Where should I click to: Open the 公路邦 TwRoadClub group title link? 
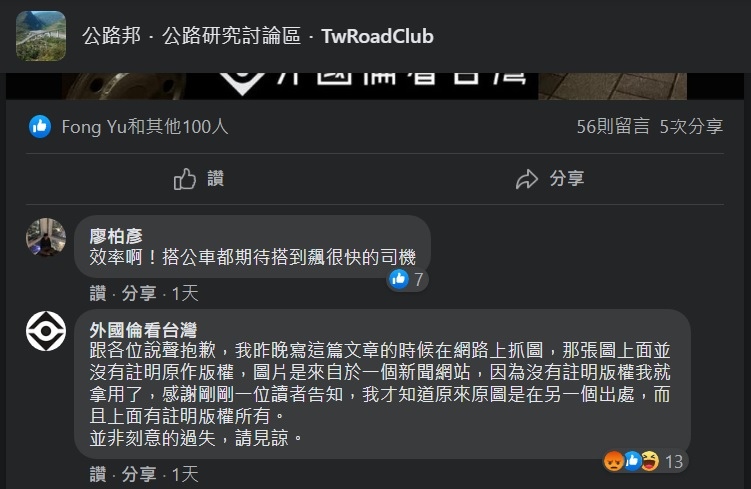click(258, 36)
